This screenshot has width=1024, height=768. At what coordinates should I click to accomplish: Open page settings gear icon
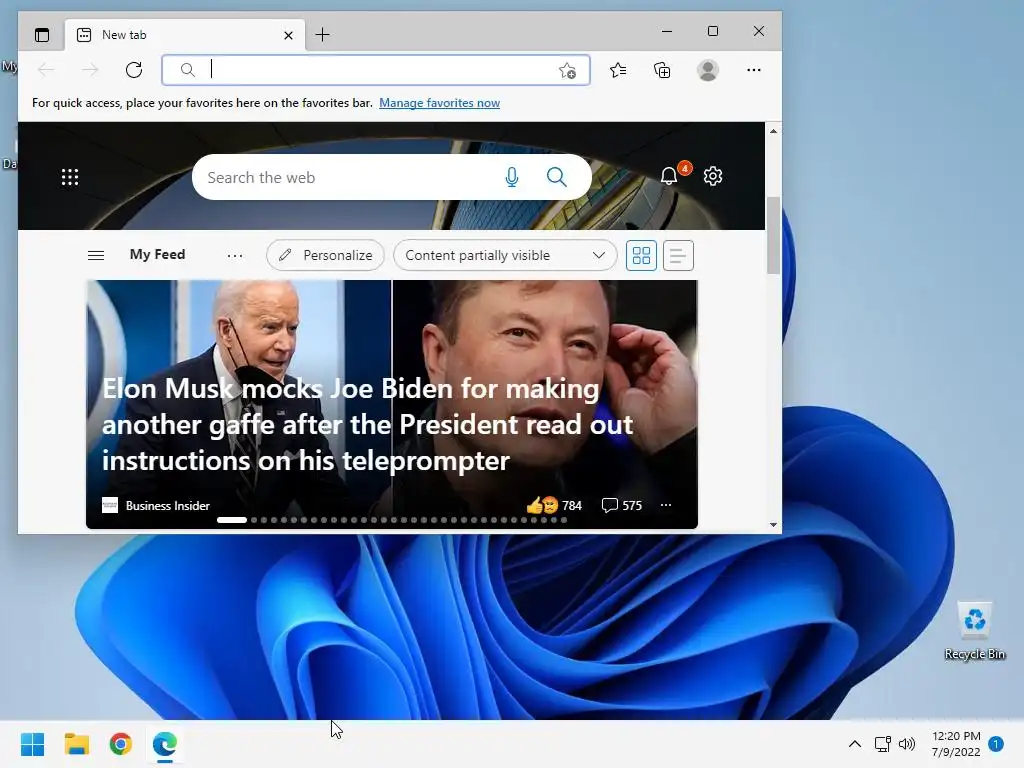click(712, 176)
